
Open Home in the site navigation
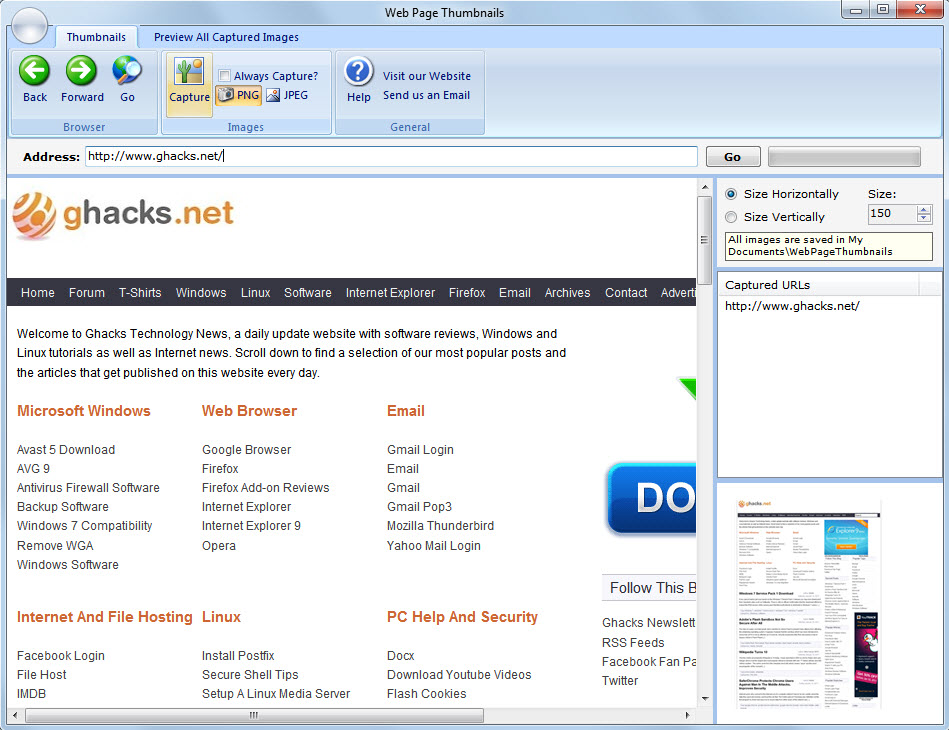pos(38,293)
